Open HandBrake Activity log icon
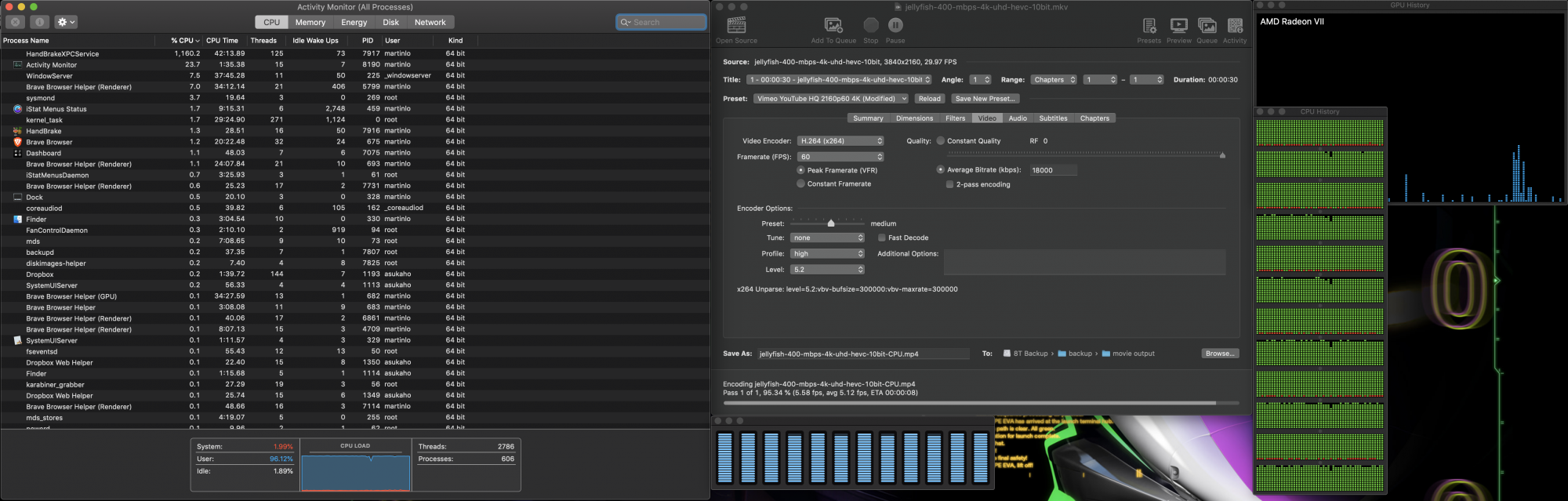 point(1235,25)
